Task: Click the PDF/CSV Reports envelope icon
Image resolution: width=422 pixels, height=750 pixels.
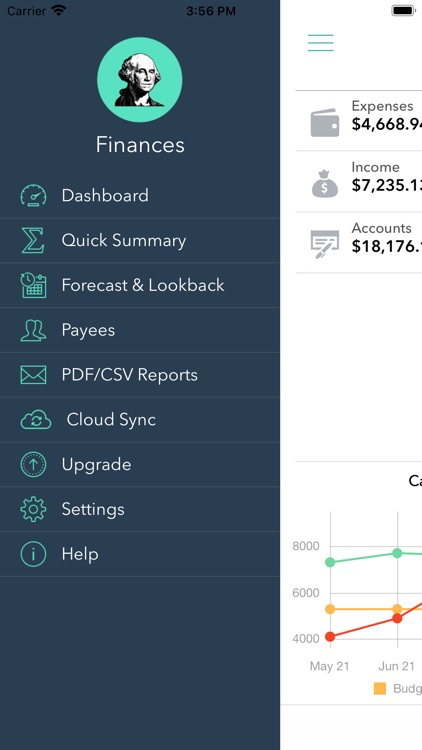Action: [x=33, y=375]
